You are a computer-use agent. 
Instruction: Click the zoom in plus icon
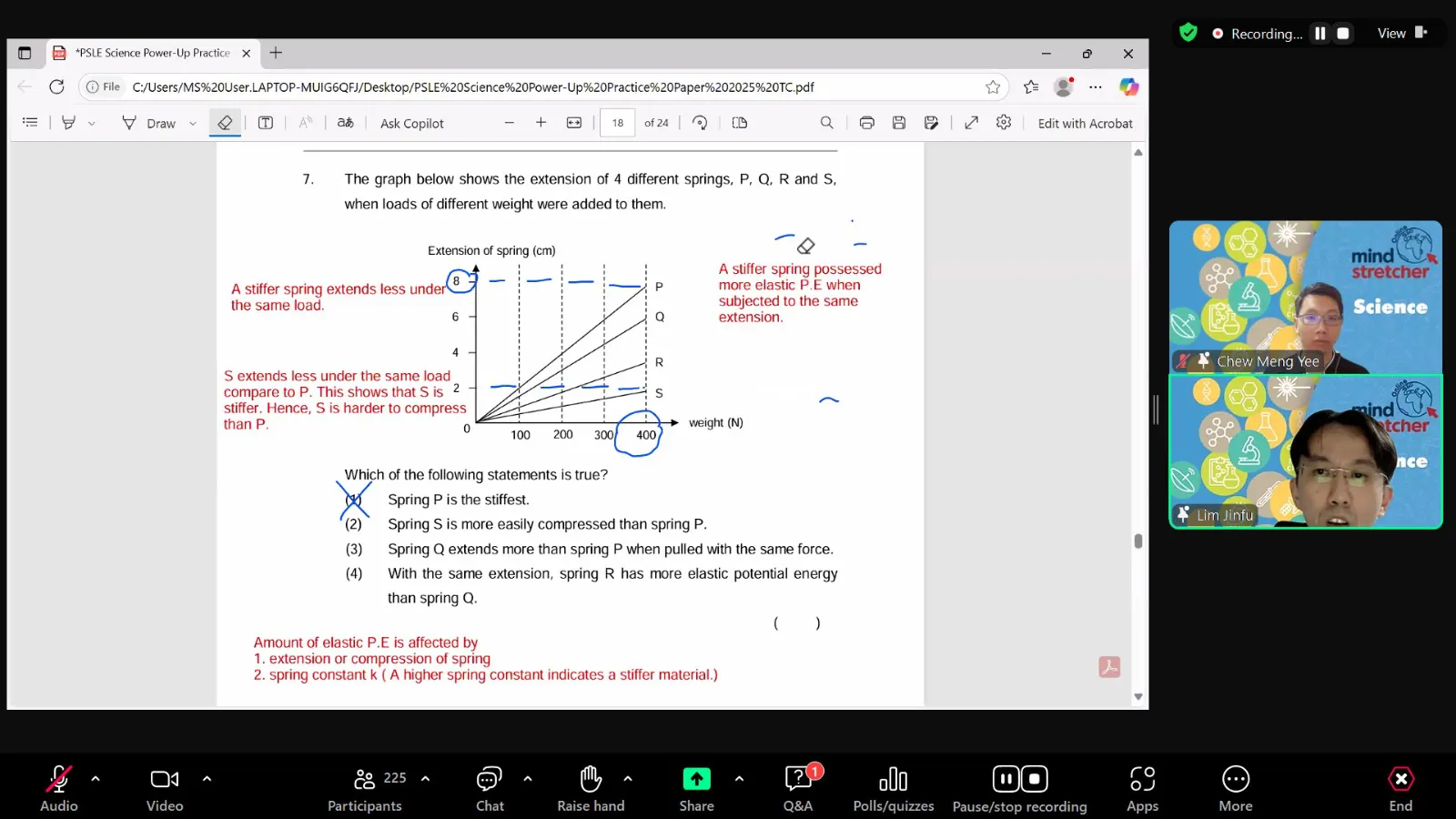coord(541,123)
